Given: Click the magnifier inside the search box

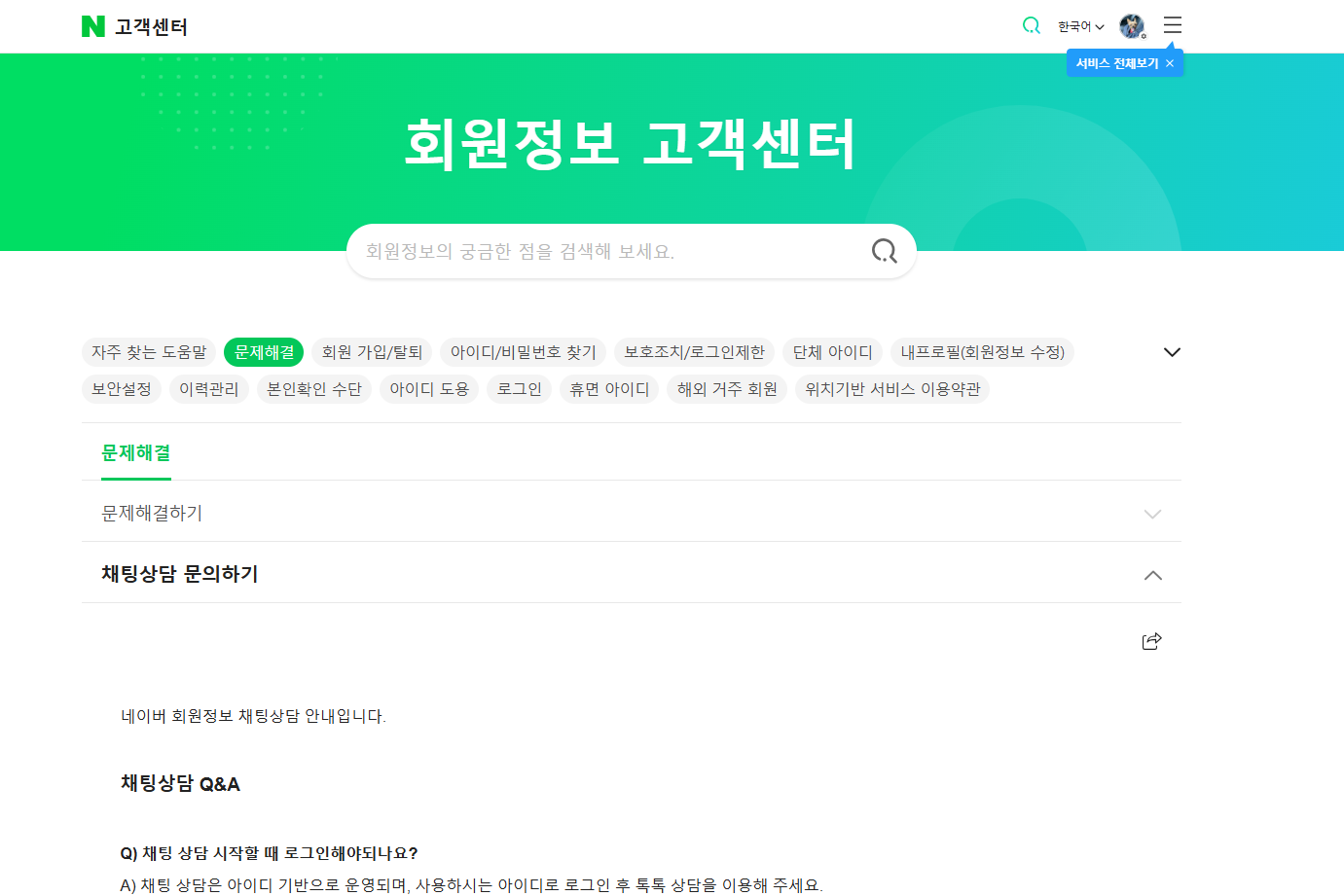Looking at the screenshot, I should [884, 250].
